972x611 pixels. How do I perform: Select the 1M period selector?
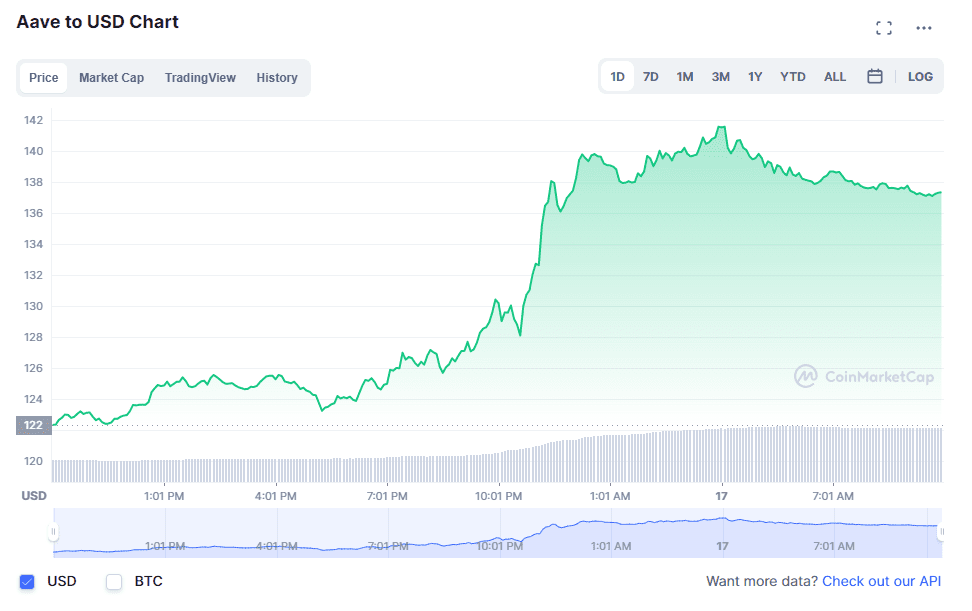[x=685, y=76]
